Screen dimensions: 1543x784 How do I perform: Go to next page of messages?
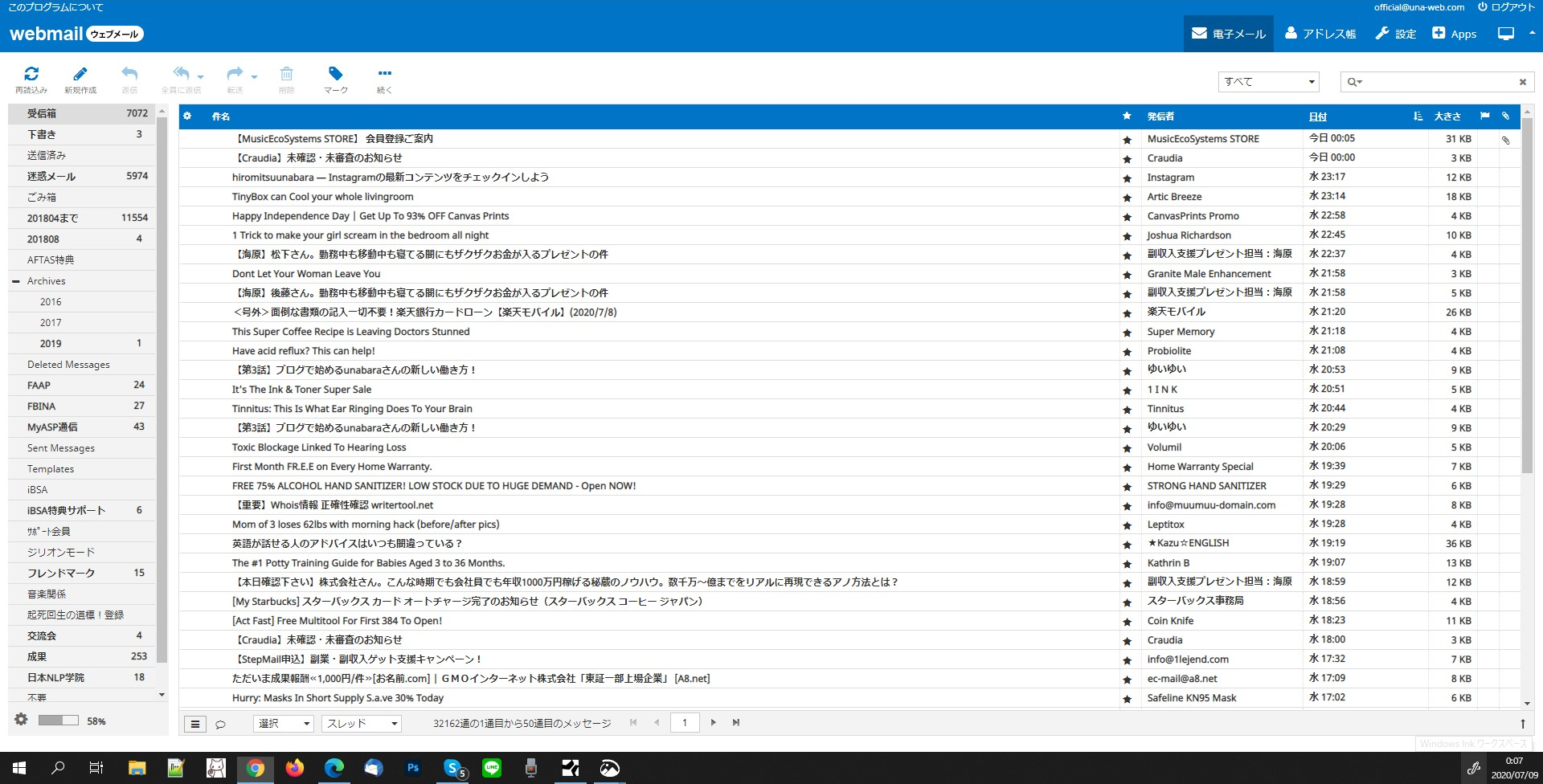coord(713,722)
